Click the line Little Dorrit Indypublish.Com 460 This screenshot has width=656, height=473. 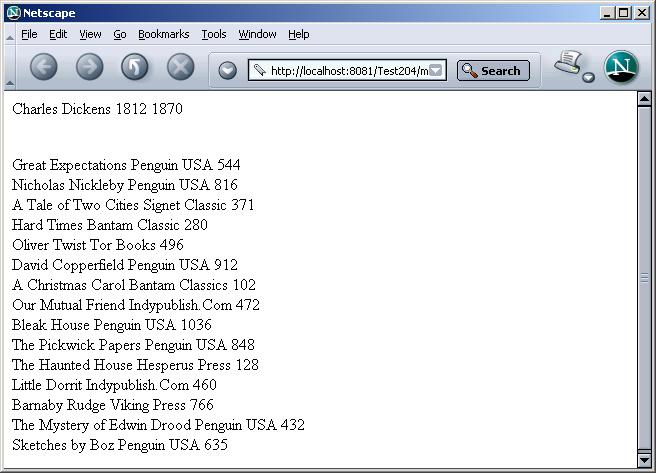114,385
